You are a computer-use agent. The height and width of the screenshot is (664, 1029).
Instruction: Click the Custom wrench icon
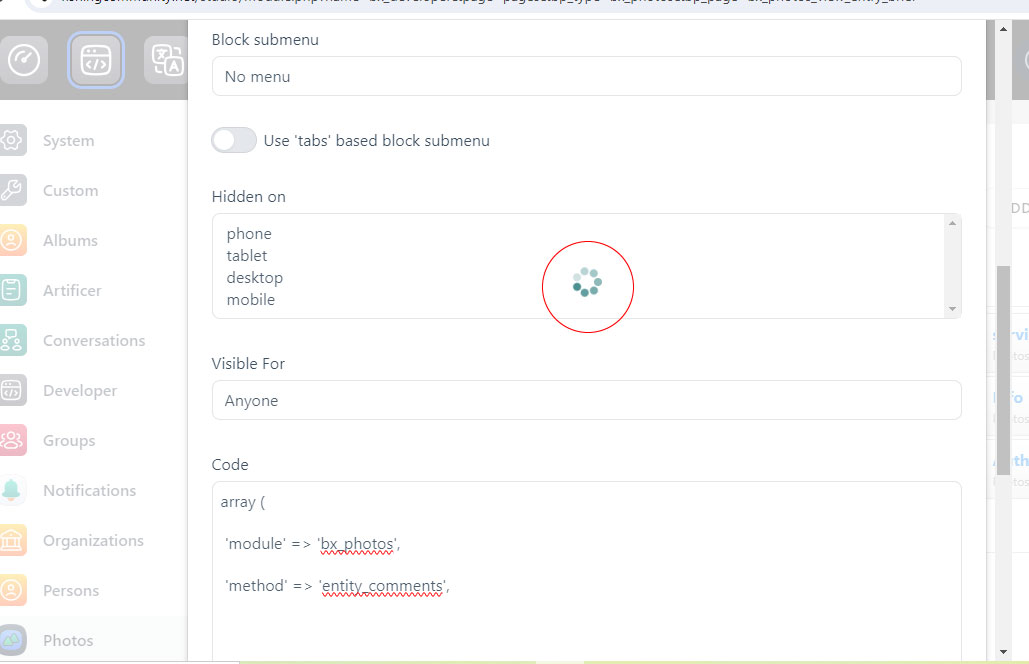[x=12, y=191]
